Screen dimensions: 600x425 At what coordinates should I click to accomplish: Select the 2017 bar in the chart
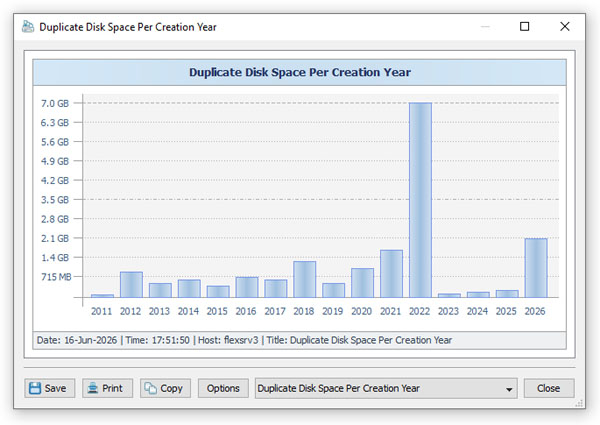[x=276, y=288]
